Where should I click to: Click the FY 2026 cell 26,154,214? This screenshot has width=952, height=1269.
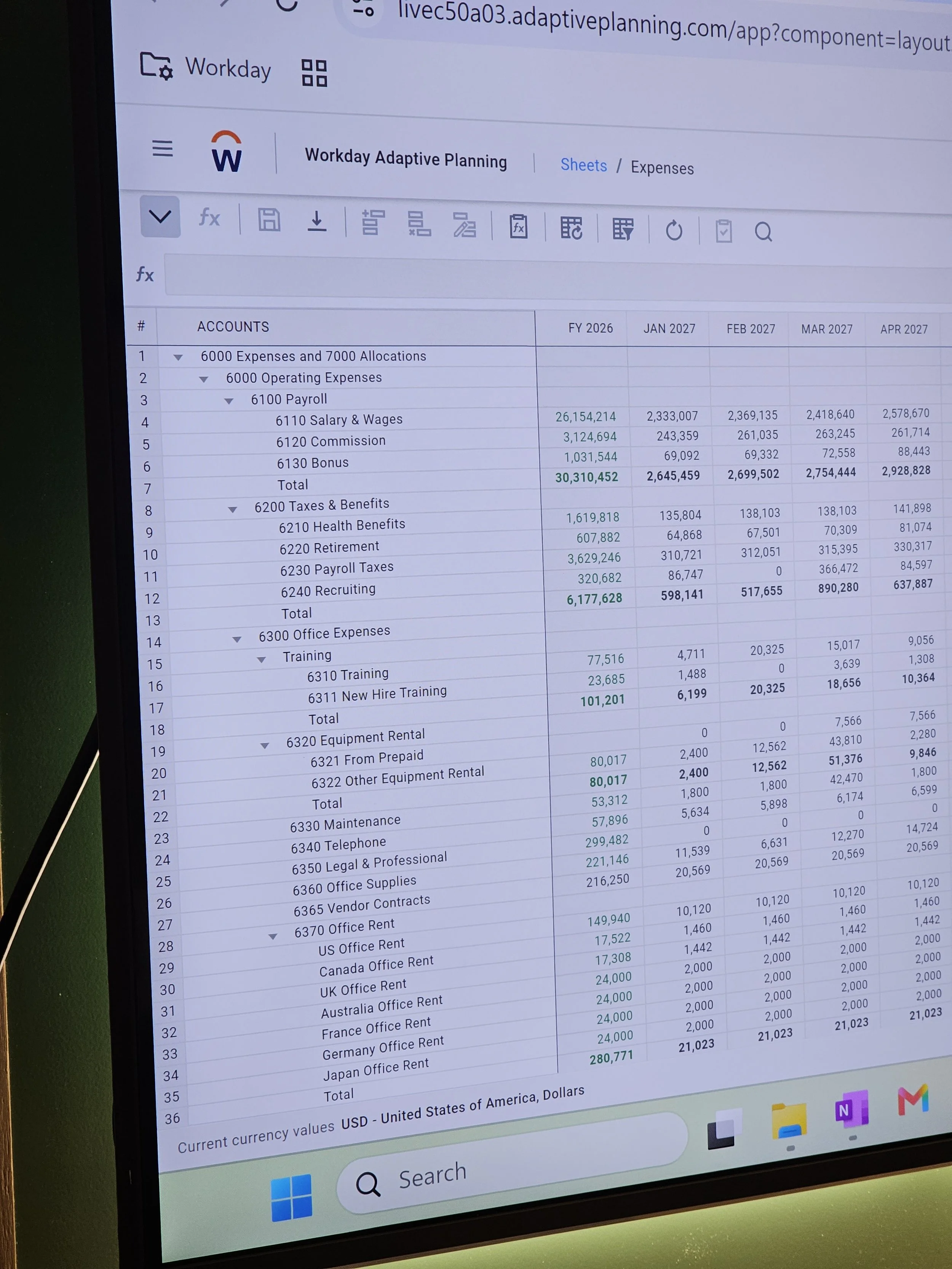click(x=585, y=417)
